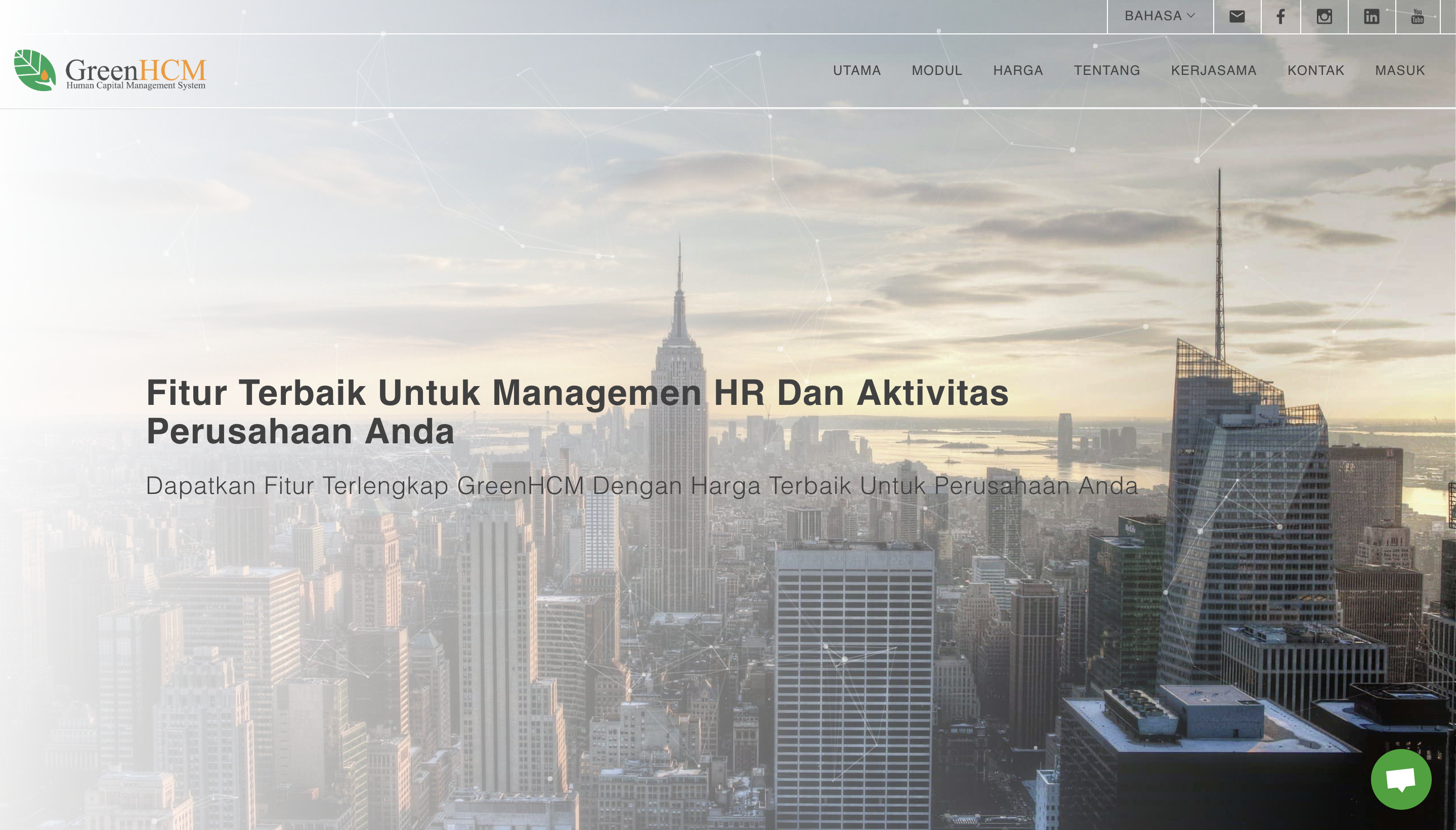
Task: Open the YouTube channel icon
Action: pyautogui.click(x=1417, y=17)
